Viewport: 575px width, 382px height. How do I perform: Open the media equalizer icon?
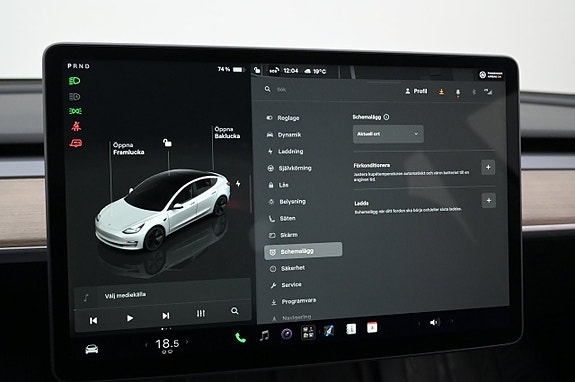click(x=201, y=313)
